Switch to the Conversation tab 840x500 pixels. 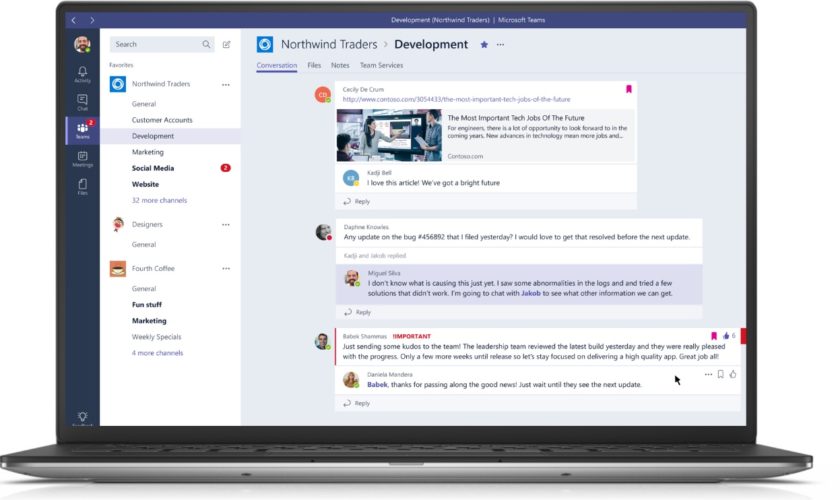(x=276, y=65)
